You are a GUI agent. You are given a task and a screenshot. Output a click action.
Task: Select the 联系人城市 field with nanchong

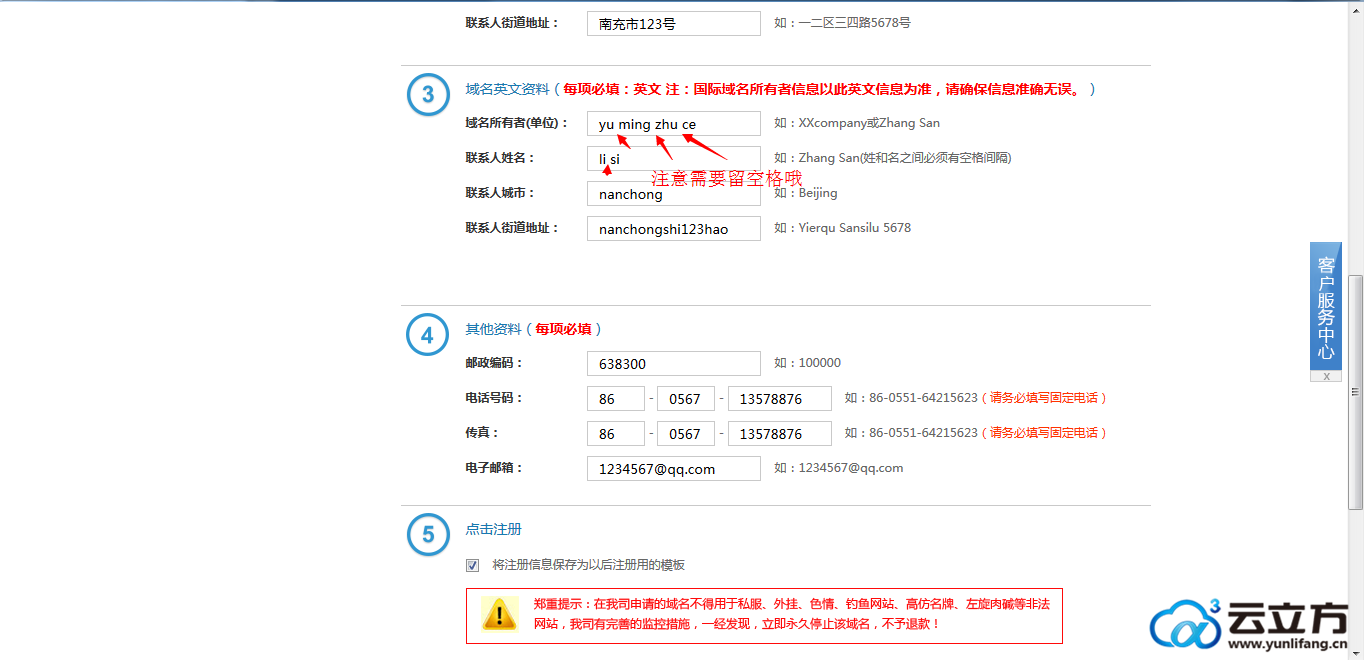pos(673,194)
